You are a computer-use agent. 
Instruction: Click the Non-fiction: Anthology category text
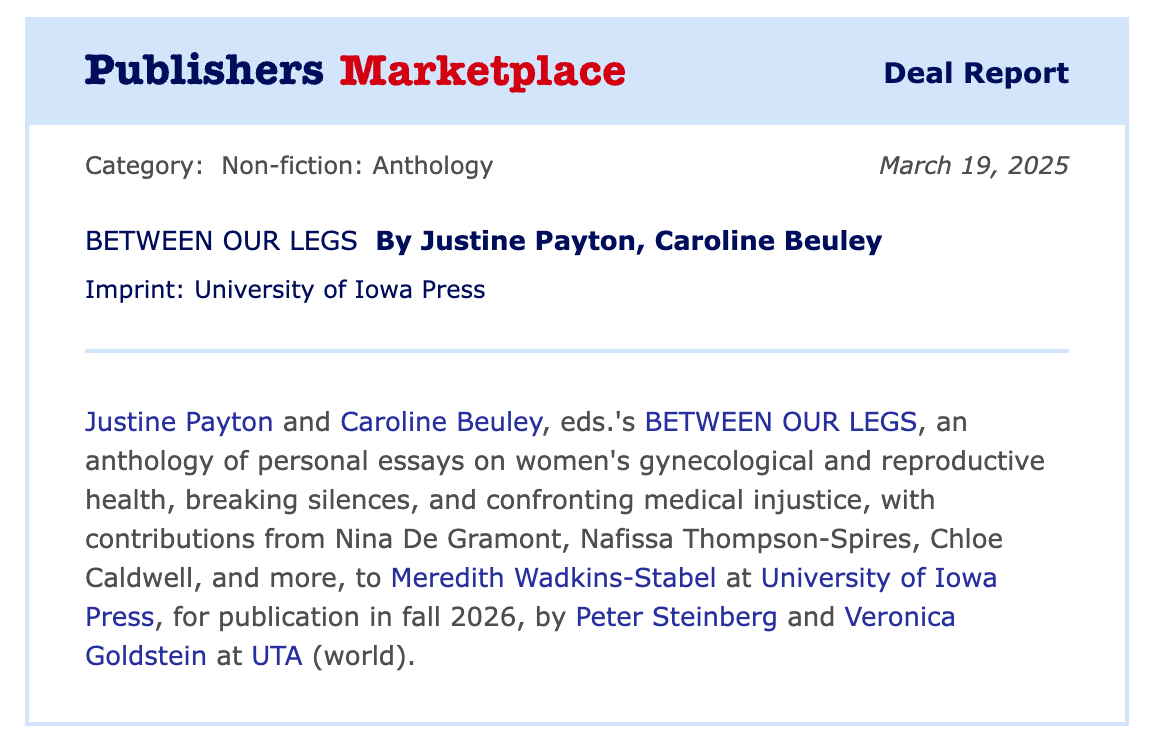click(x=357, y=165)
